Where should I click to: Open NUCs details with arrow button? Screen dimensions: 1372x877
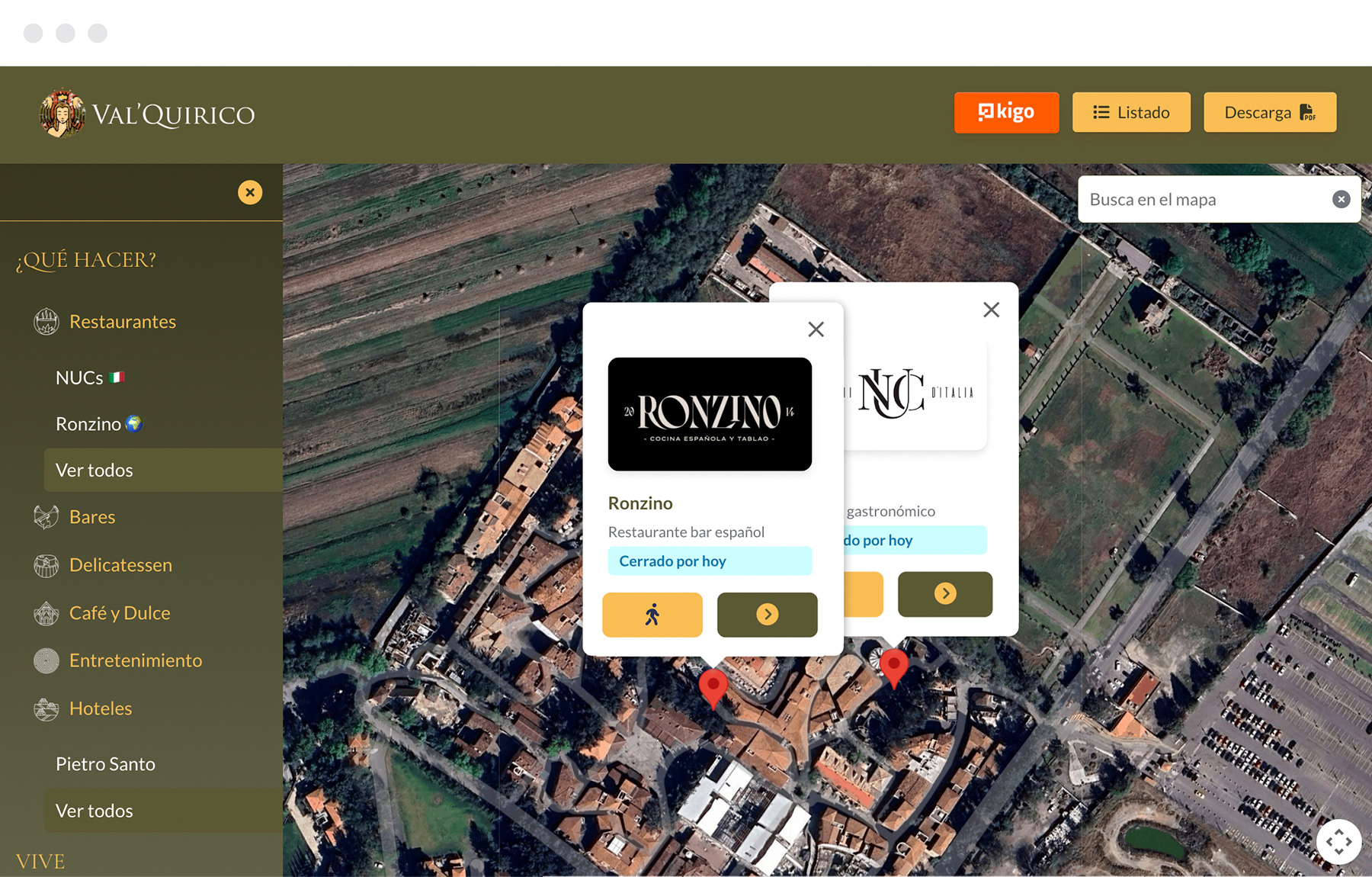click(x=945, y=594)
